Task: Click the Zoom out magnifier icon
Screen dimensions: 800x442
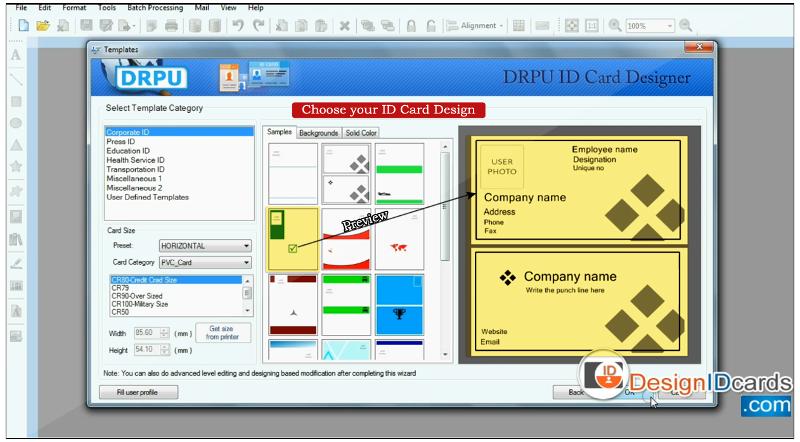Action: [x=686, y=26]
